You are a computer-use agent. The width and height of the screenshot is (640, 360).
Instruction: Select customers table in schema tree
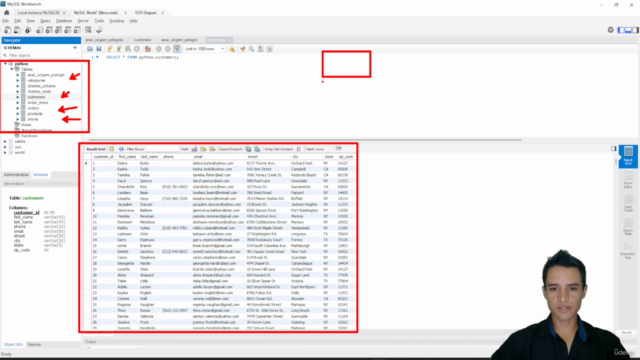point(36,97)
